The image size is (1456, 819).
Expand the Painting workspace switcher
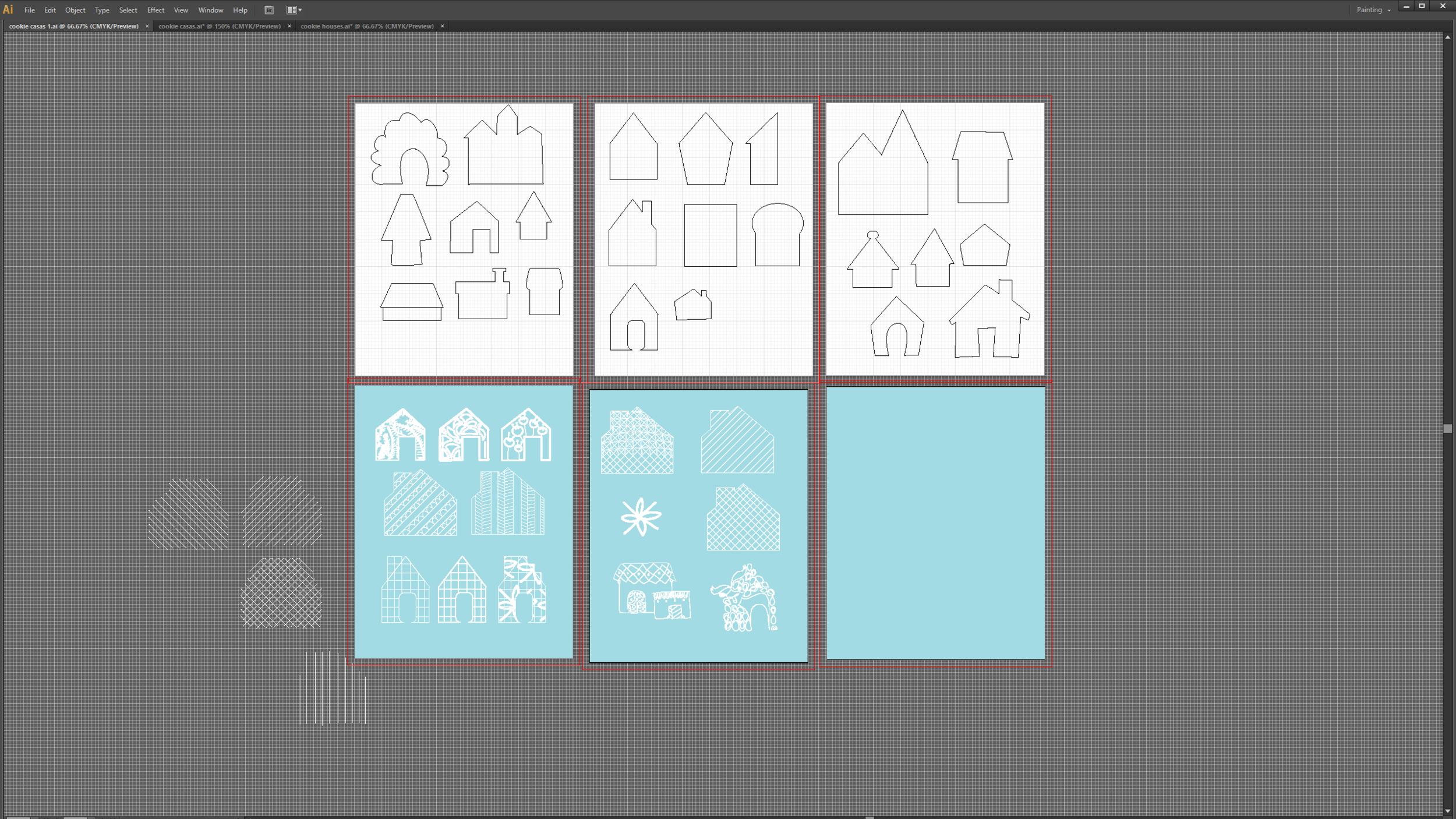pos(1373,10)
